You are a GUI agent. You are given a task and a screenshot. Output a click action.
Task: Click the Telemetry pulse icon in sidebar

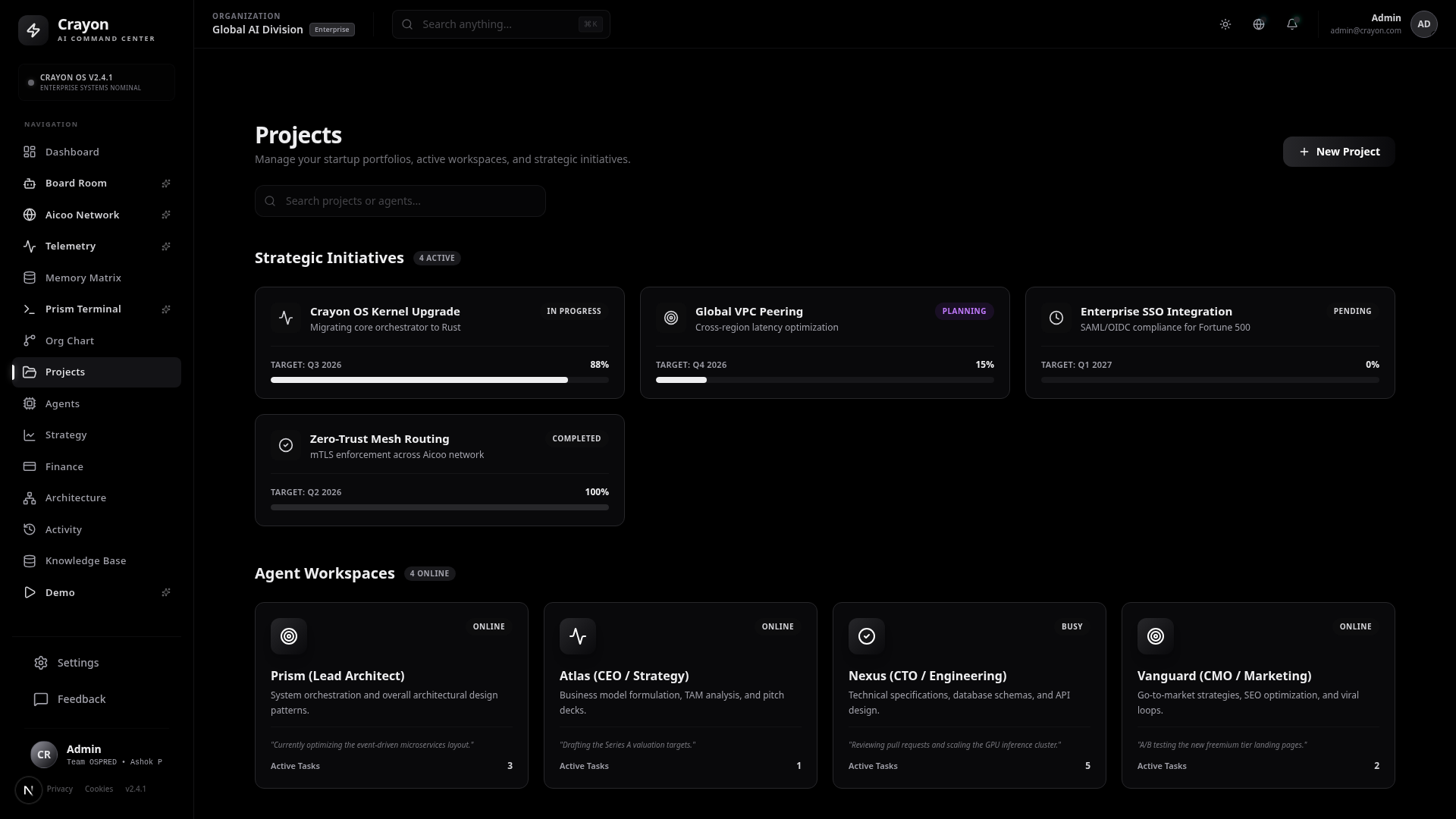[30, 246]
